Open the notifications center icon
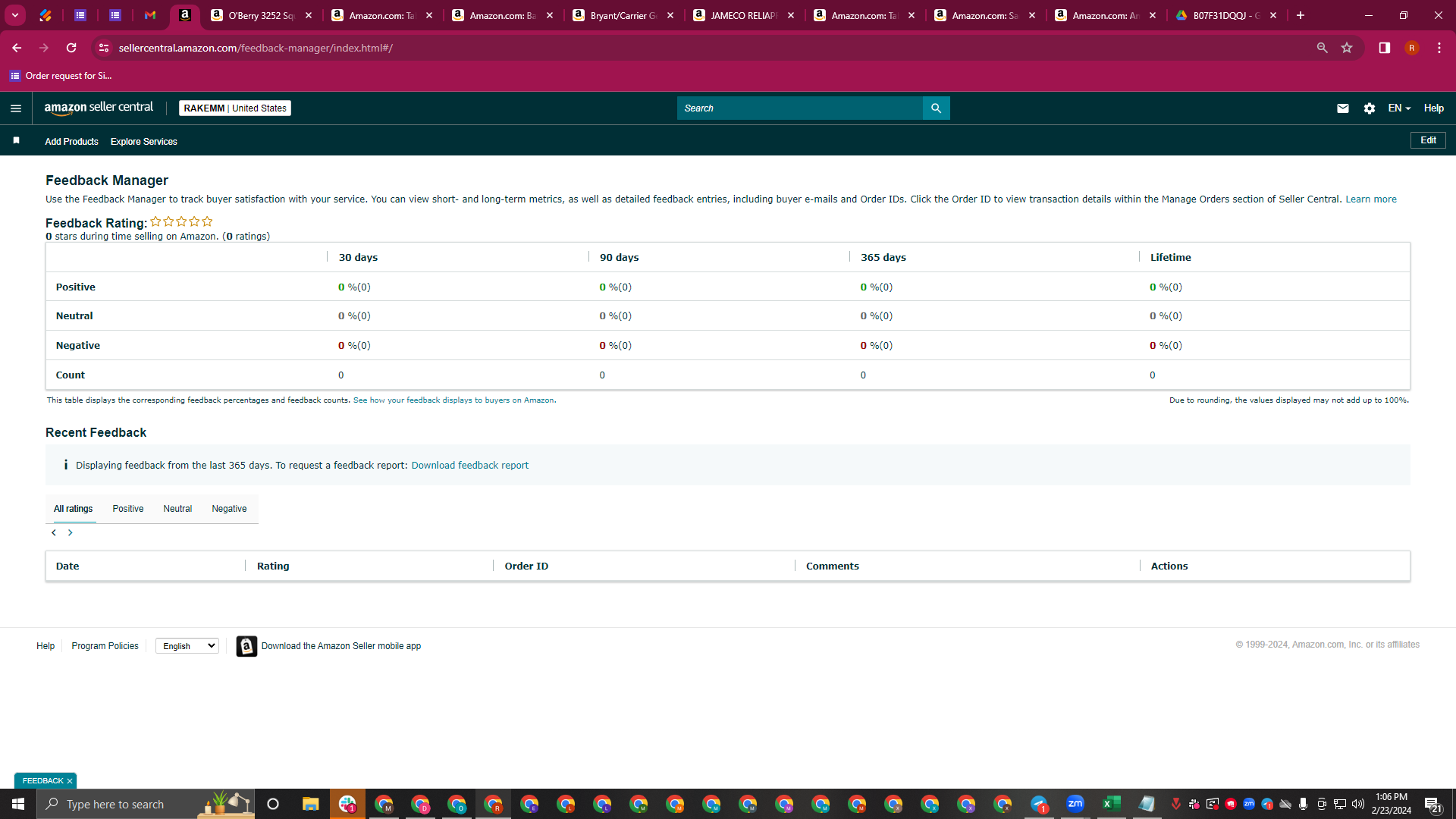 (1432, 804)
